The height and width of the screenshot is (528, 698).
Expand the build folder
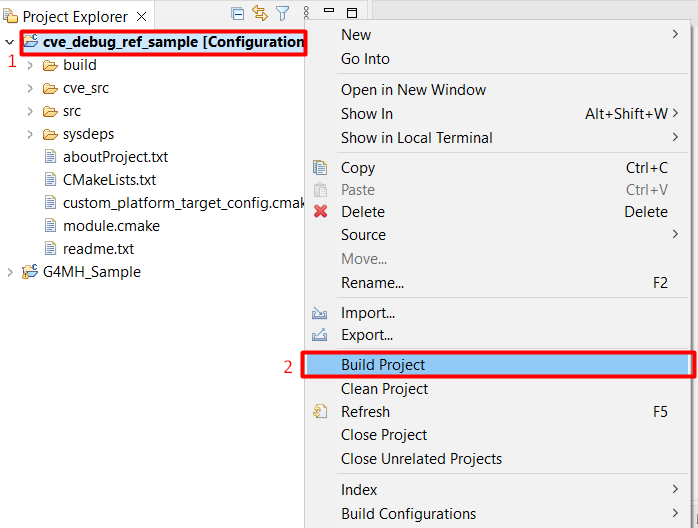pyautogui.click(x=30, y=65)
